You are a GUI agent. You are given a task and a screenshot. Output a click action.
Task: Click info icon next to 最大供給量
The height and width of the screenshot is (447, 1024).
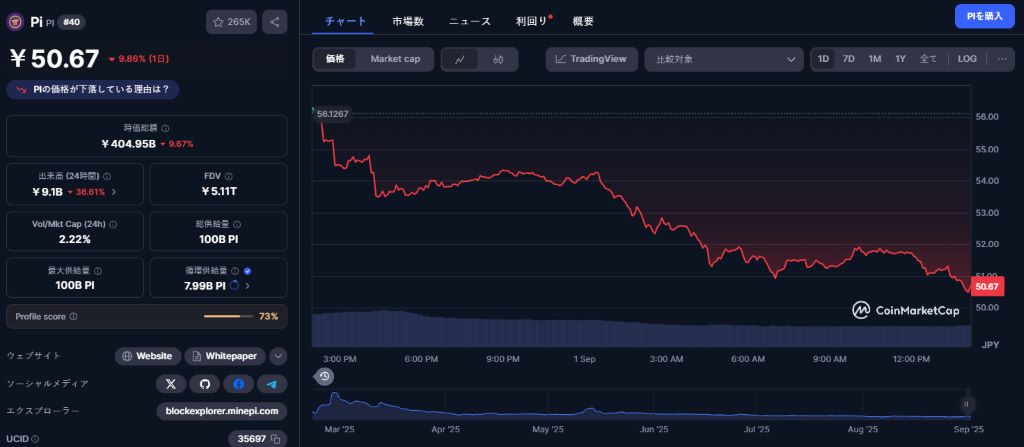point(98,271)
